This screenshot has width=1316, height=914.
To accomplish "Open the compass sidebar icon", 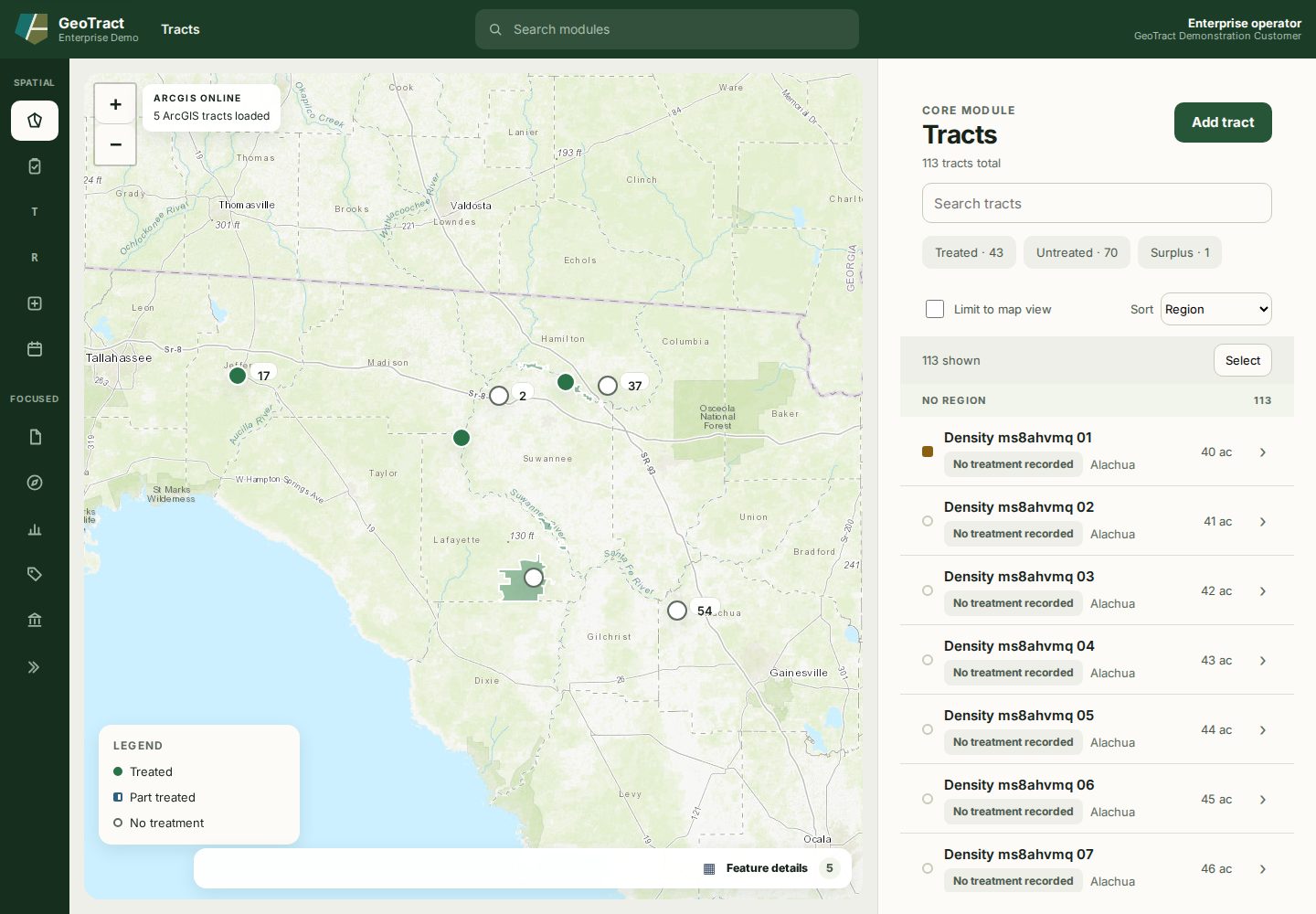I will [x=35, y=483].
